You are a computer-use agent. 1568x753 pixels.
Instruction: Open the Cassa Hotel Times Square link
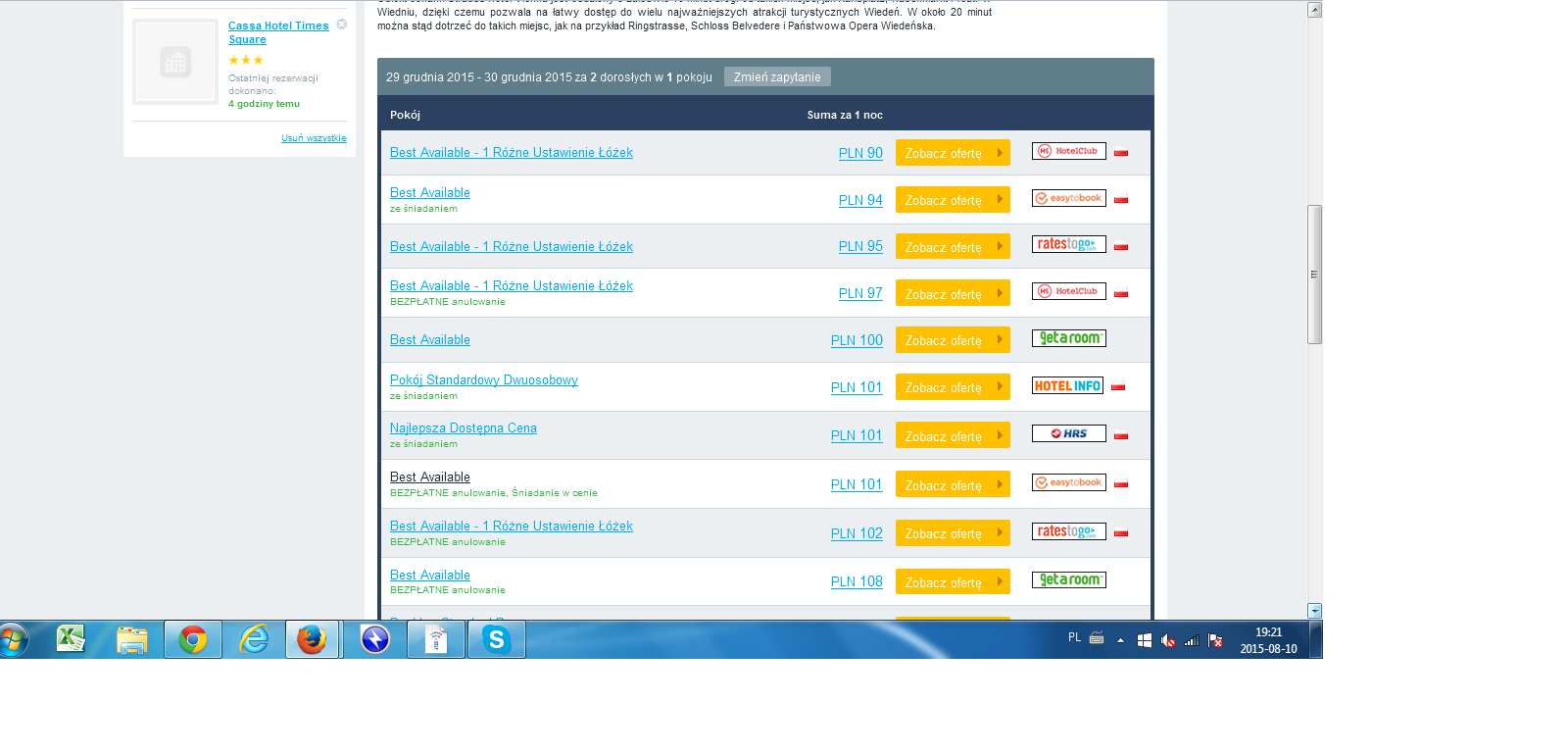point(278,32)
